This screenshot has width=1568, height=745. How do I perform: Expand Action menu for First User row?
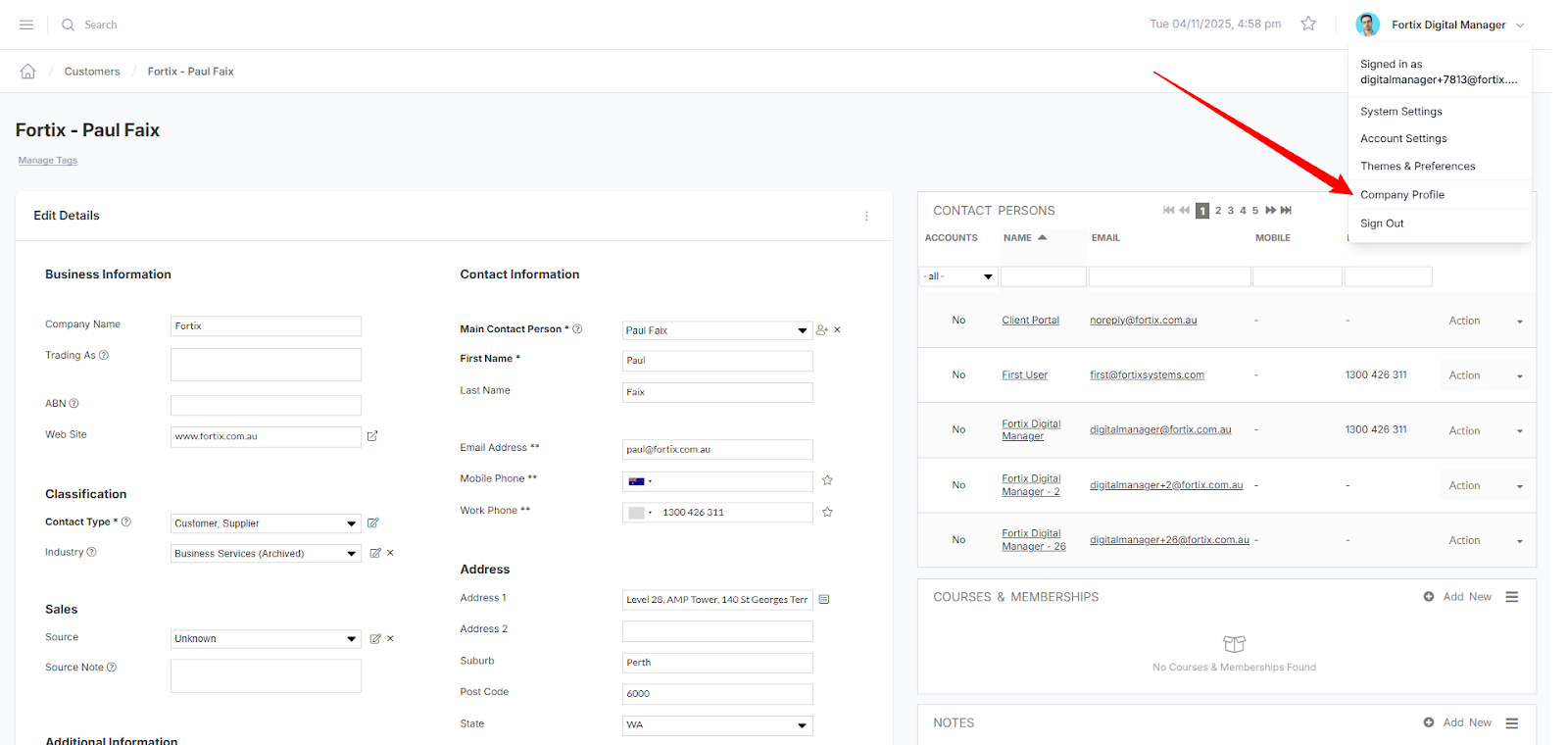(x=1486, y=375)
